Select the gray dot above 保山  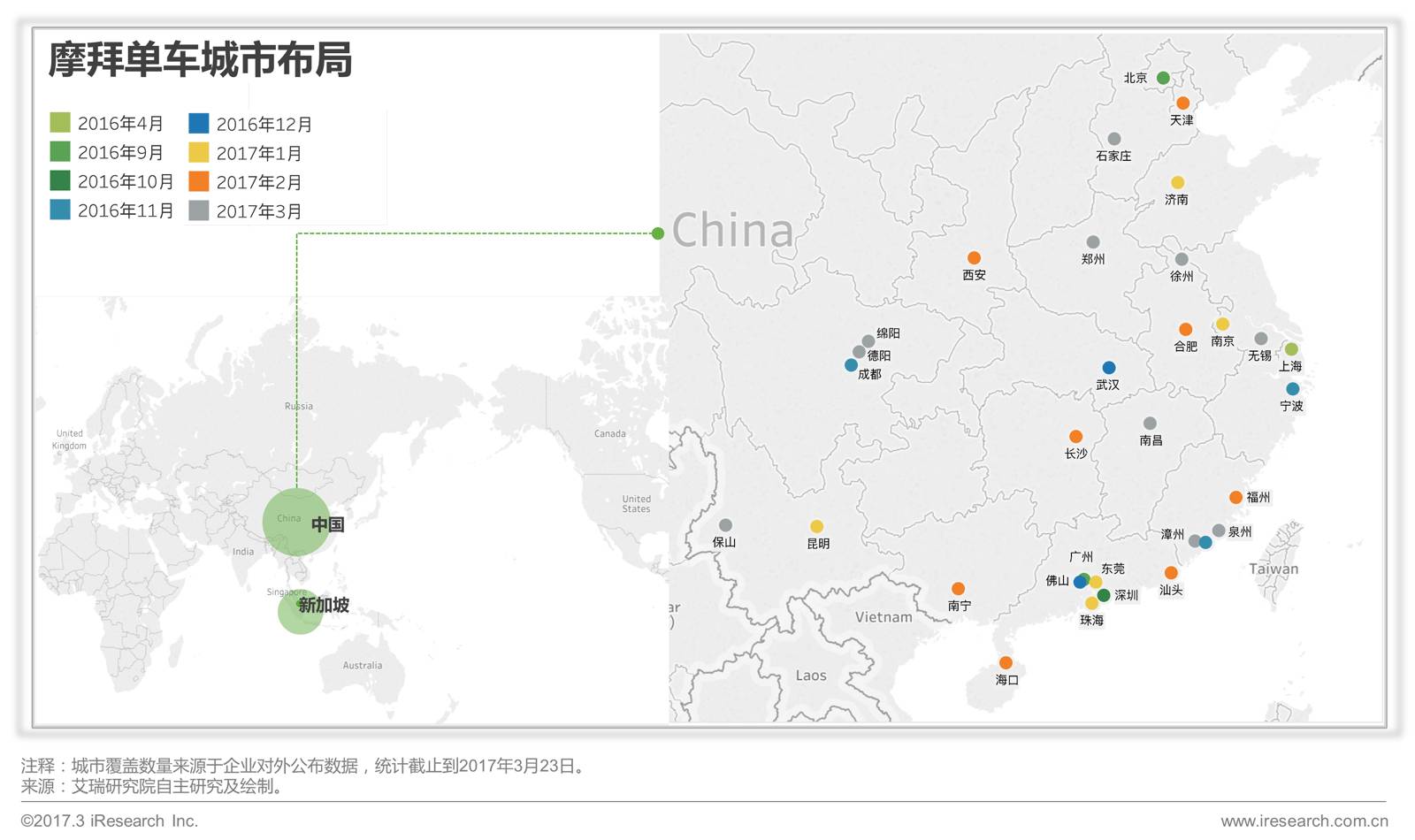click(x=725, y=525)
